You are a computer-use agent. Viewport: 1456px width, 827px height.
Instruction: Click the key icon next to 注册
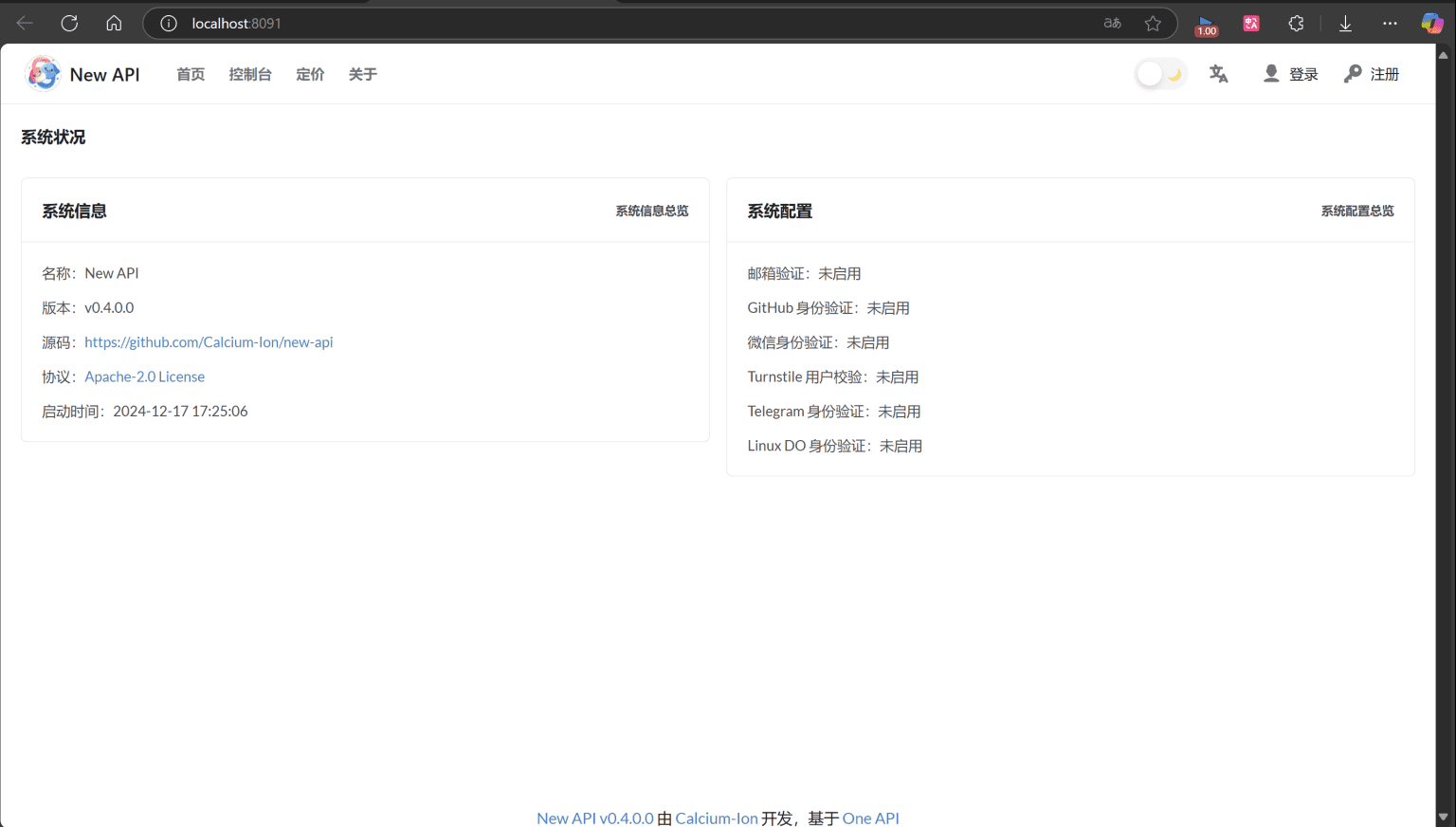(x=1352, y=73)
